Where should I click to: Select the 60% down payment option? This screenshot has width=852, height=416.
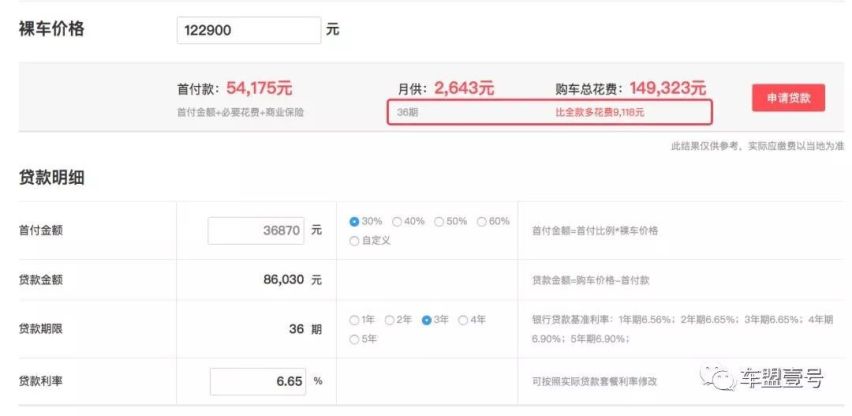pos(481,222)
